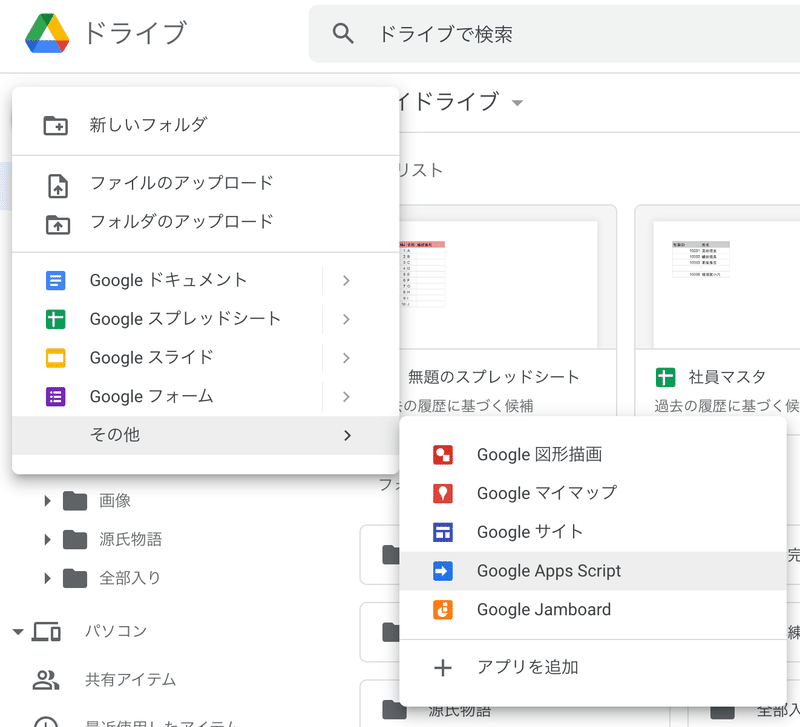Select 新しいフォルダ menu entry
Screen dimensions: 800x727
(x=206, y=124)
